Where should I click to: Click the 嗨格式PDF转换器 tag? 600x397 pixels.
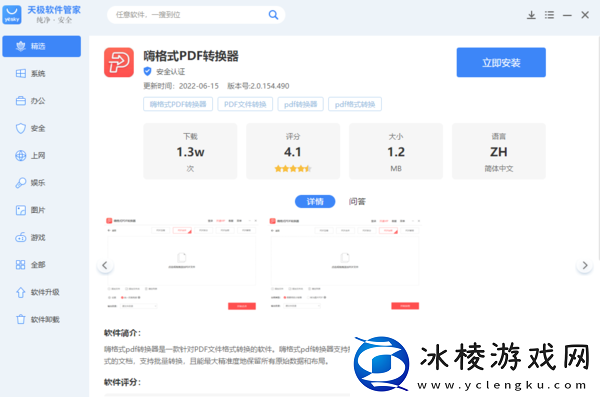pyautogui.click(x=178, y=104)
